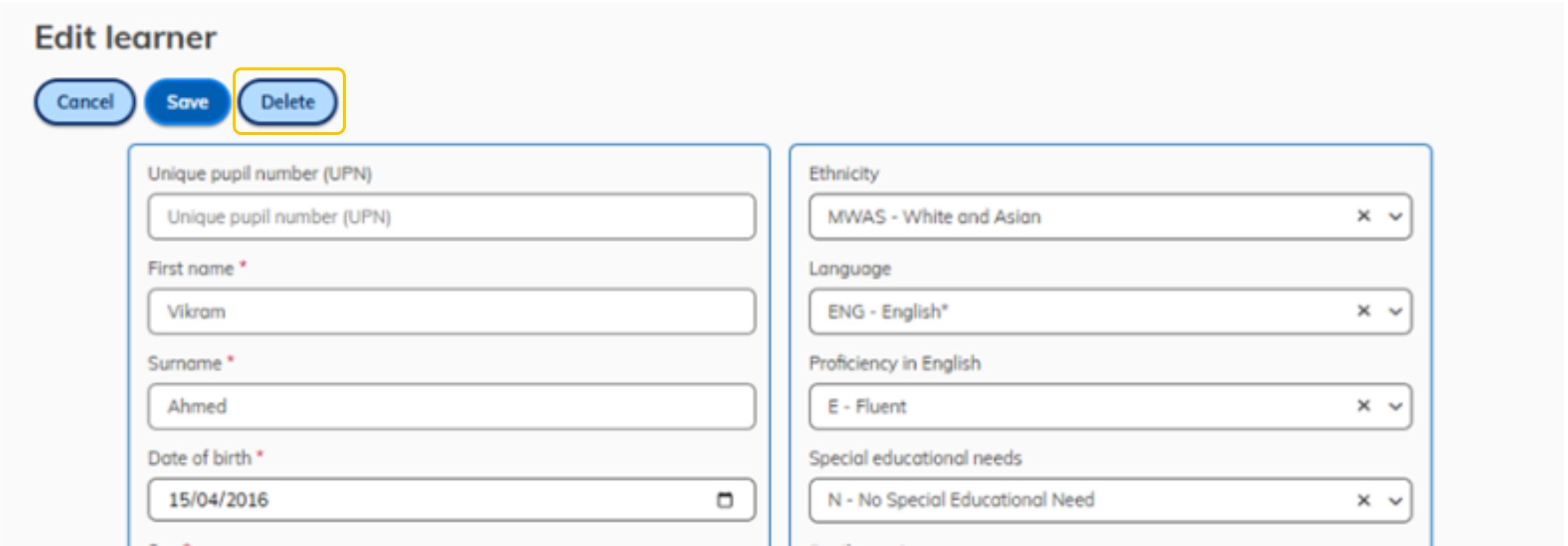Select the Unique pupil number (UPN) label

(x=260, y=173)
